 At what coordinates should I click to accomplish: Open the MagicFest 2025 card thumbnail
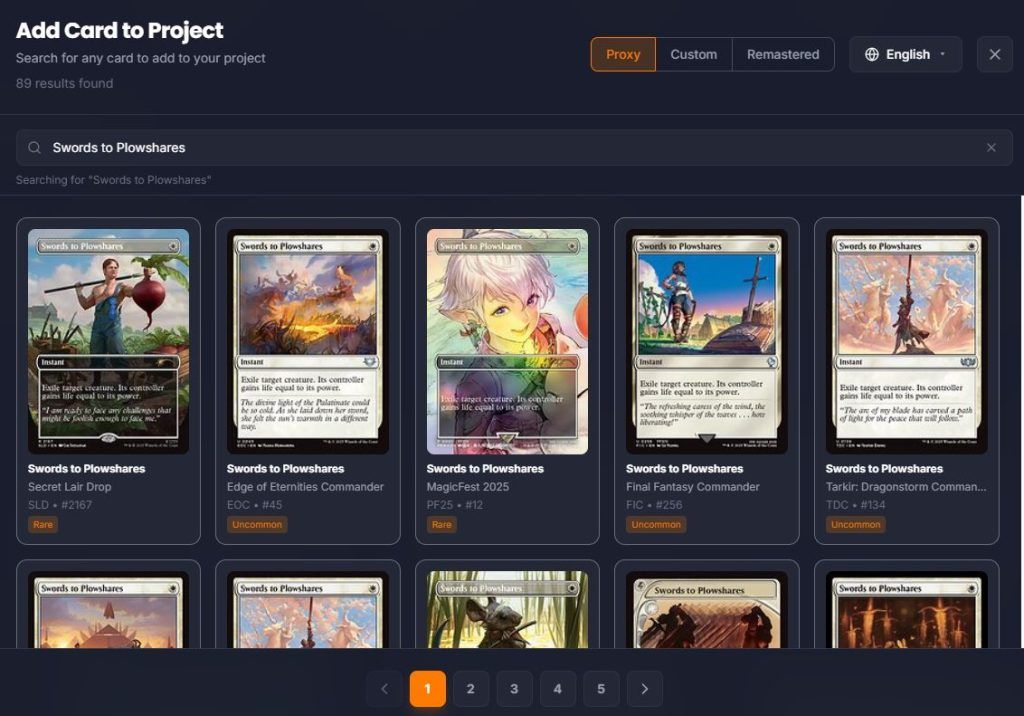tap(507, 340)
